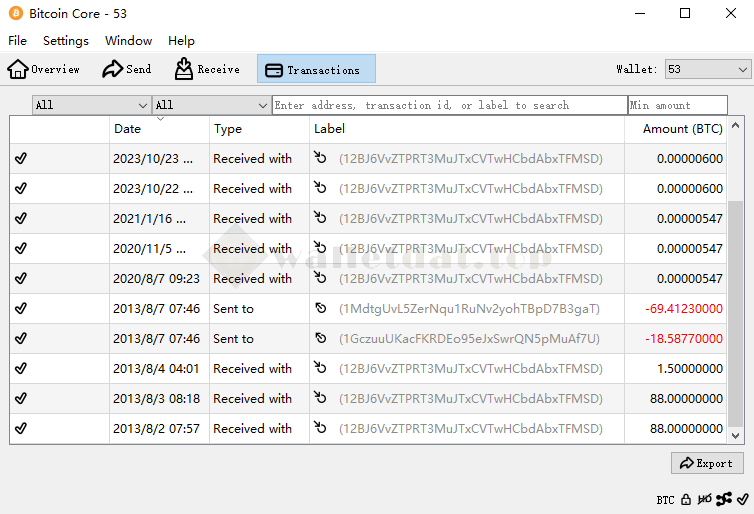754x514 pixels.
Task: Focus the address or label search field
Action: 449,105
